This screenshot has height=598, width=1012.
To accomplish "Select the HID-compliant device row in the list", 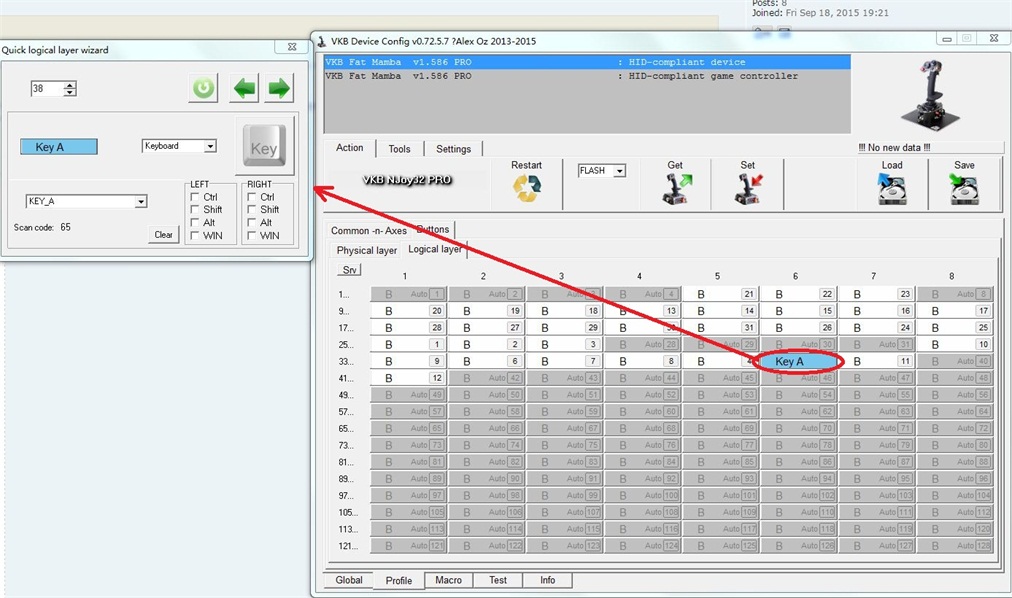I will [587, 62].
